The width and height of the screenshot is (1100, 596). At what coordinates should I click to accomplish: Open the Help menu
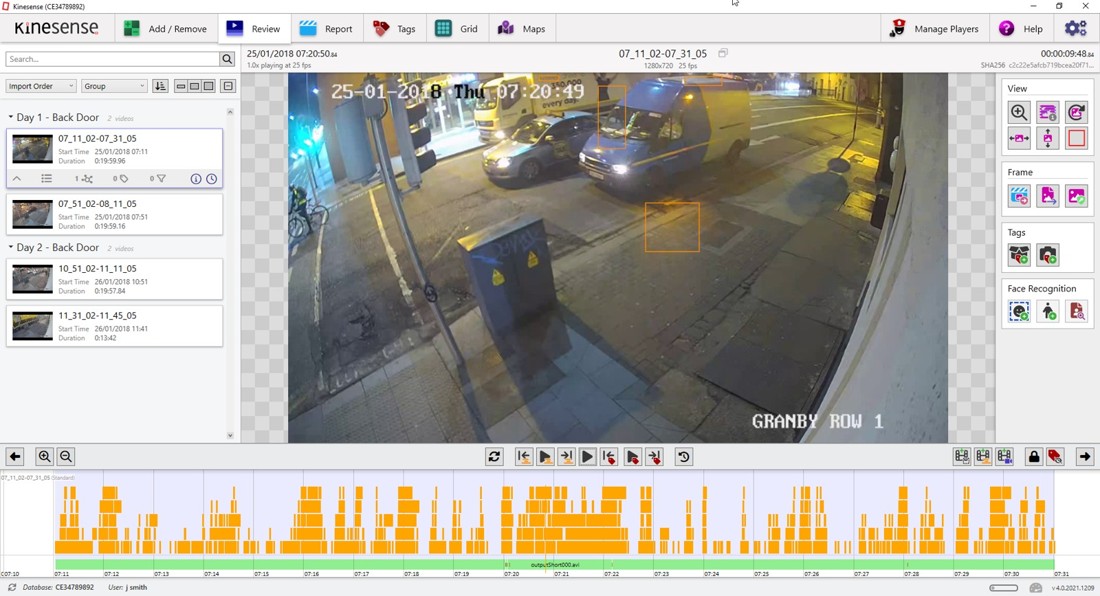[x=1021, y=29]
